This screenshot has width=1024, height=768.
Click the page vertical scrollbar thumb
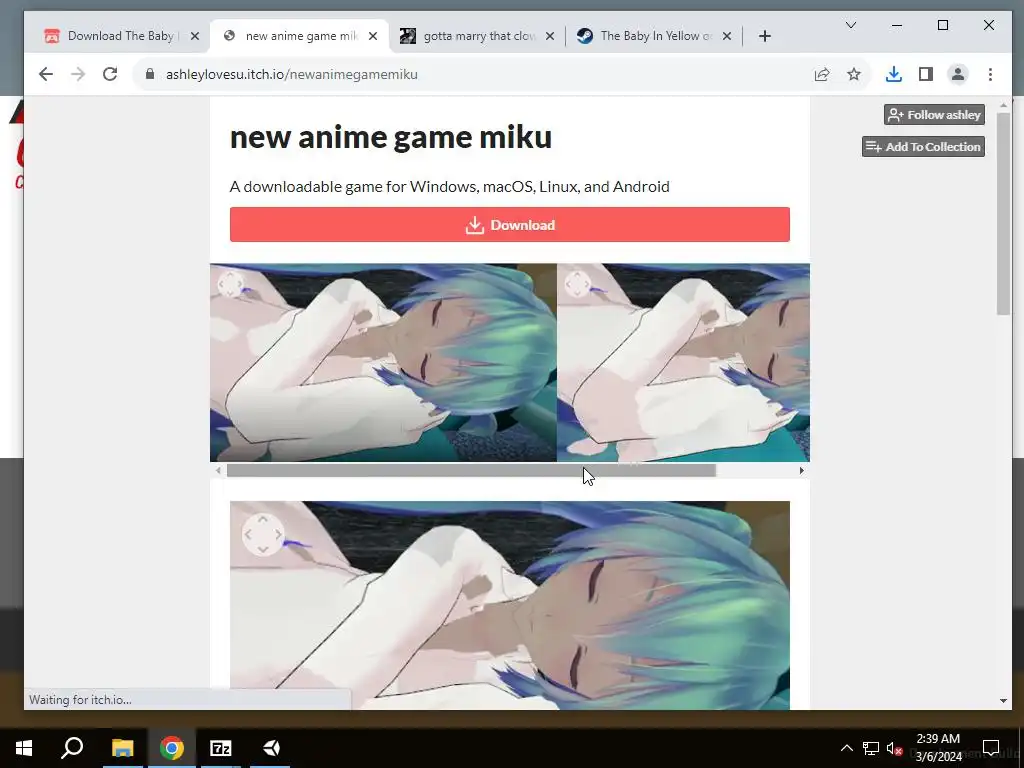1003,214
